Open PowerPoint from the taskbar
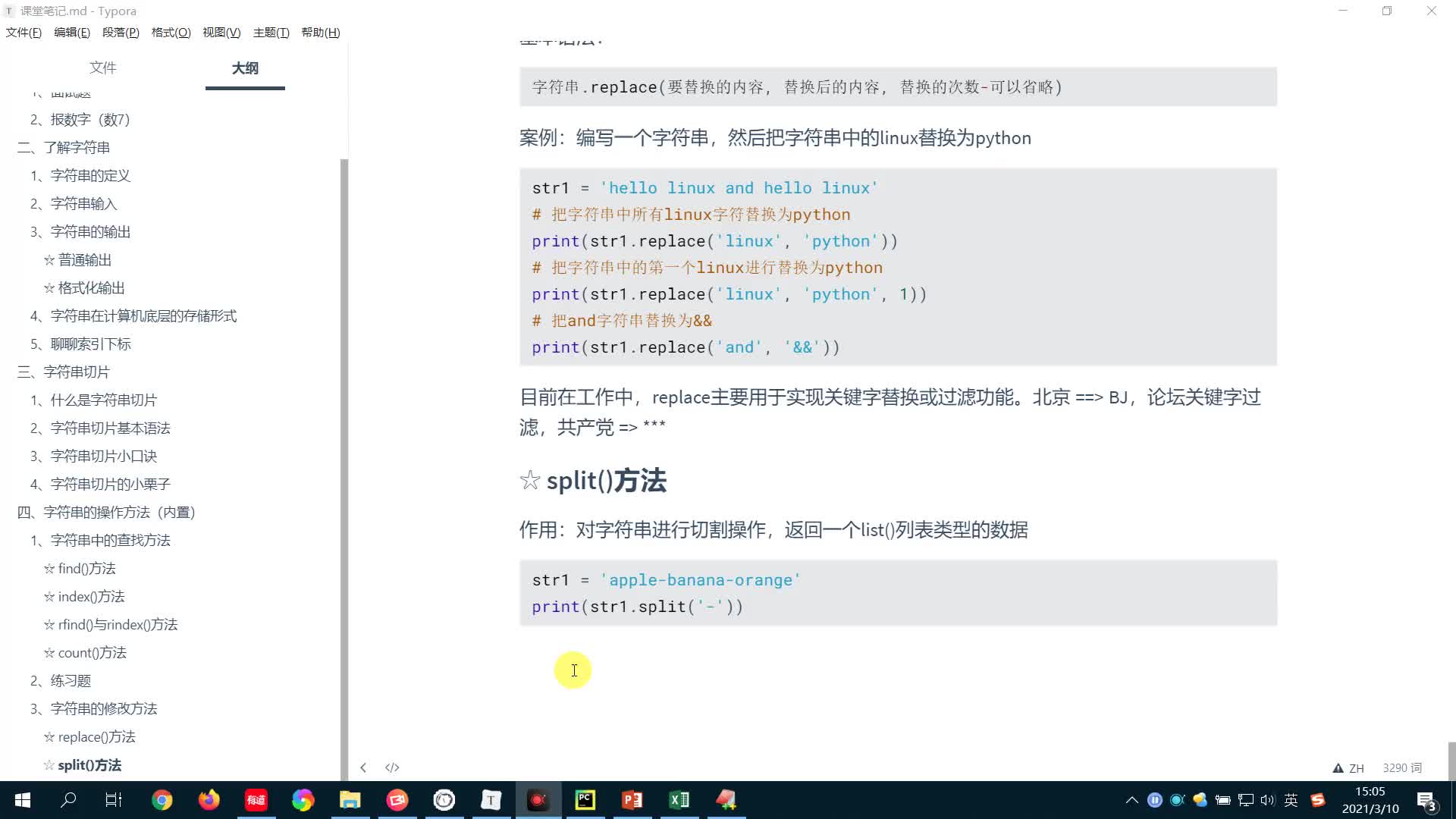Viewport: 1456px width, 819px height. [x=632, y=800]
